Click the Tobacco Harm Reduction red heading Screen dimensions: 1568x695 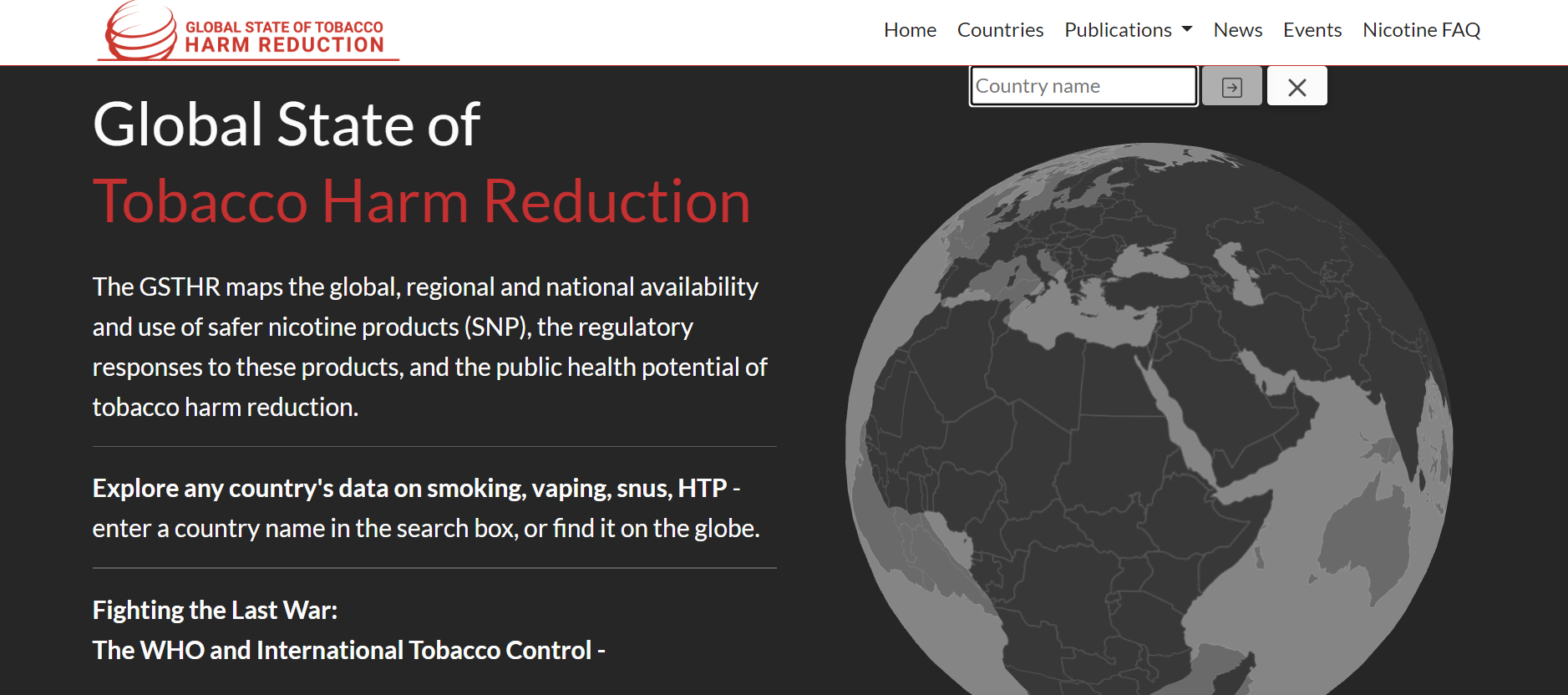coord(421,201)
